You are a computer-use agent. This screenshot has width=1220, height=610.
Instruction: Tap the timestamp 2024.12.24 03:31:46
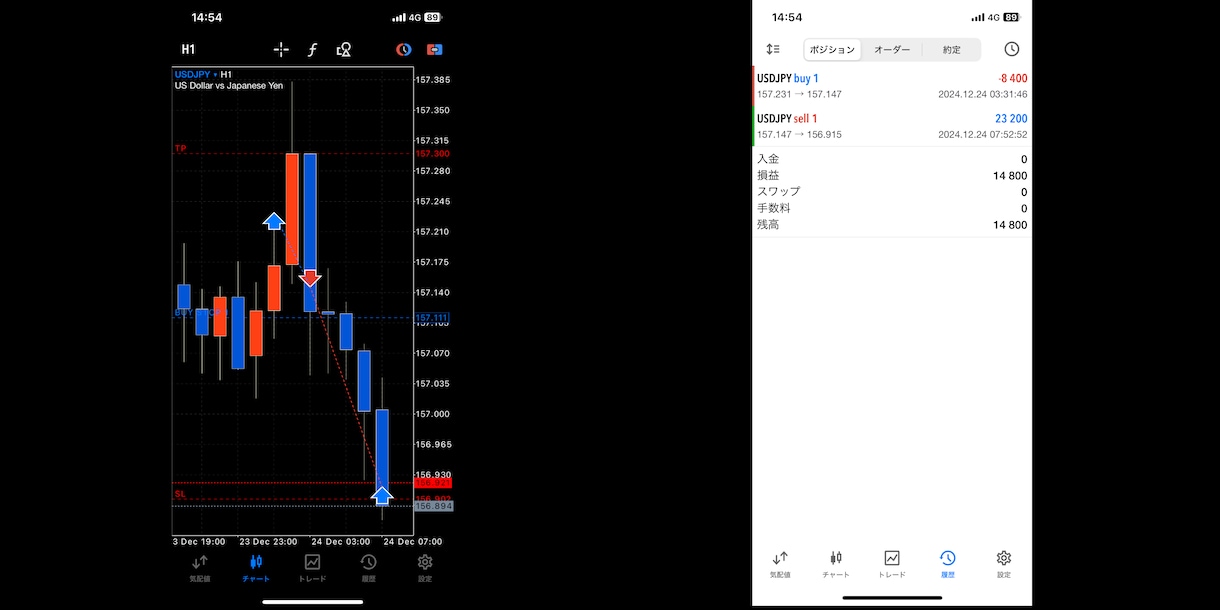pyautogui.click(x=983, y=94)
